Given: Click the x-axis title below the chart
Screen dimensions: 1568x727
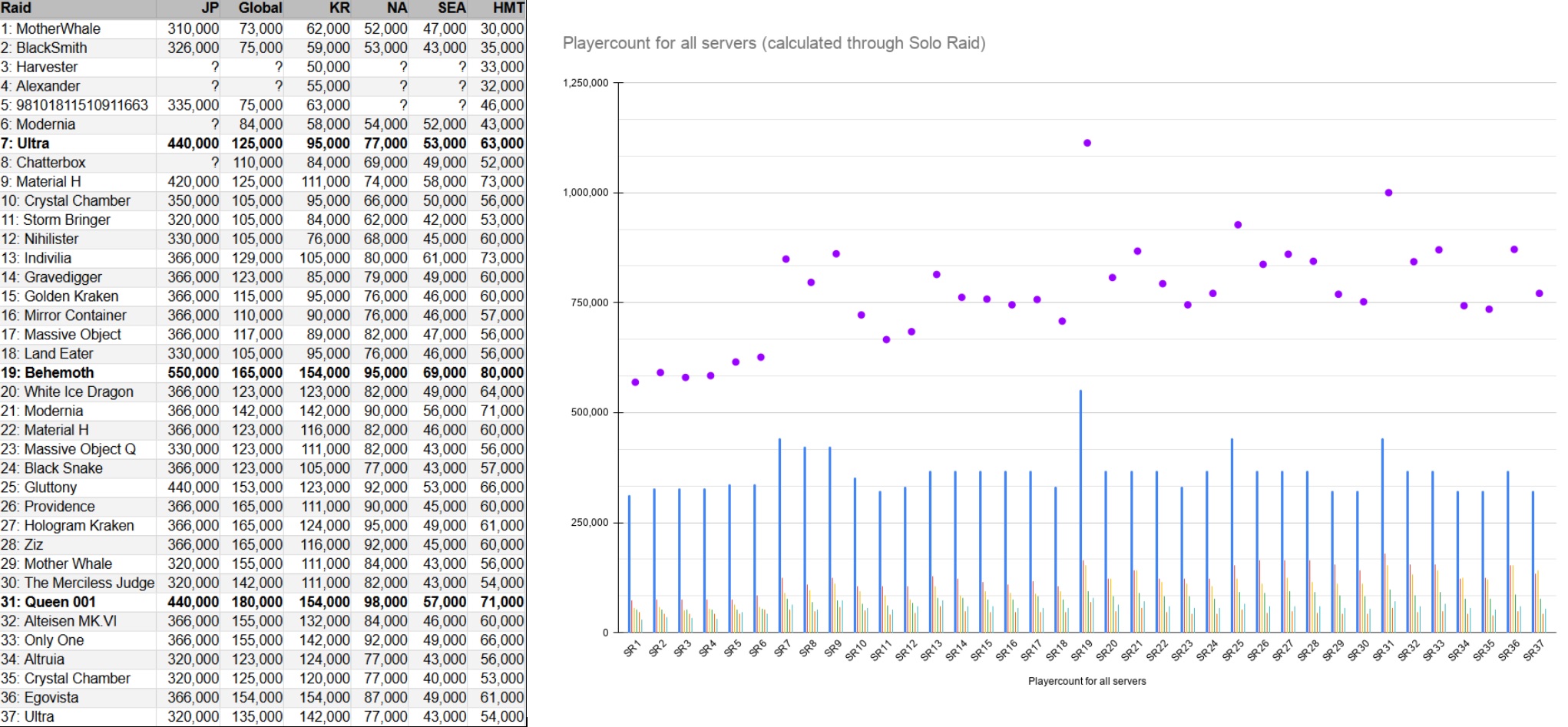Looking at the screenshot, I should tap(1087, 681).
